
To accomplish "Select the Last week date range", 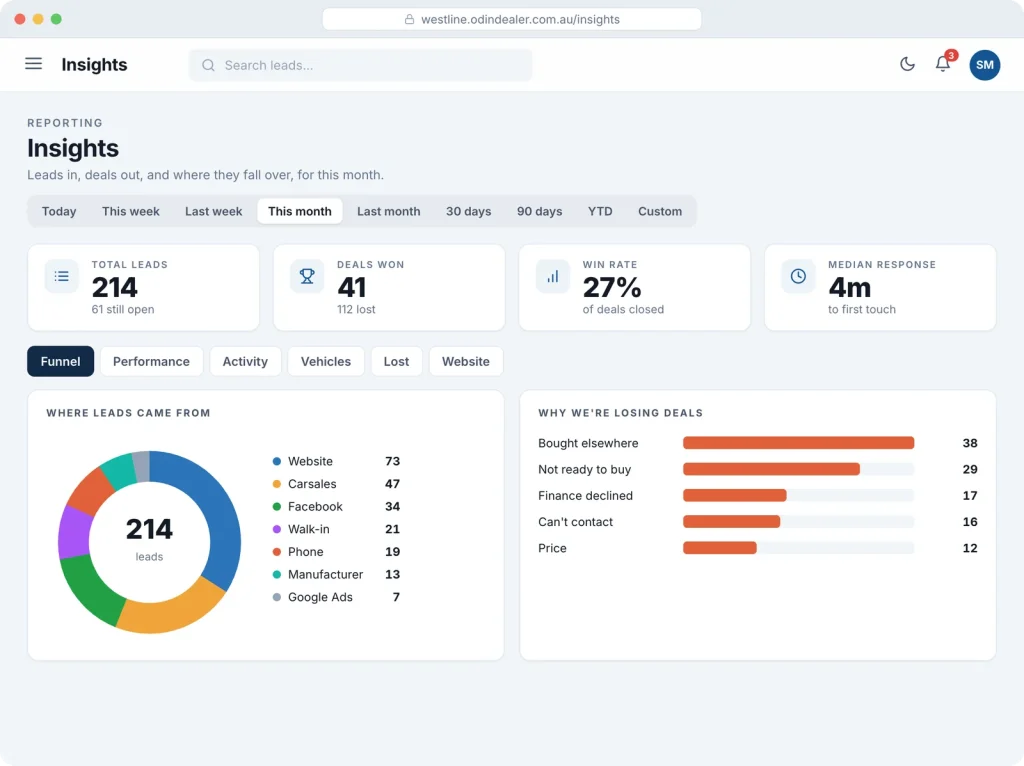I will pos(214,212).
